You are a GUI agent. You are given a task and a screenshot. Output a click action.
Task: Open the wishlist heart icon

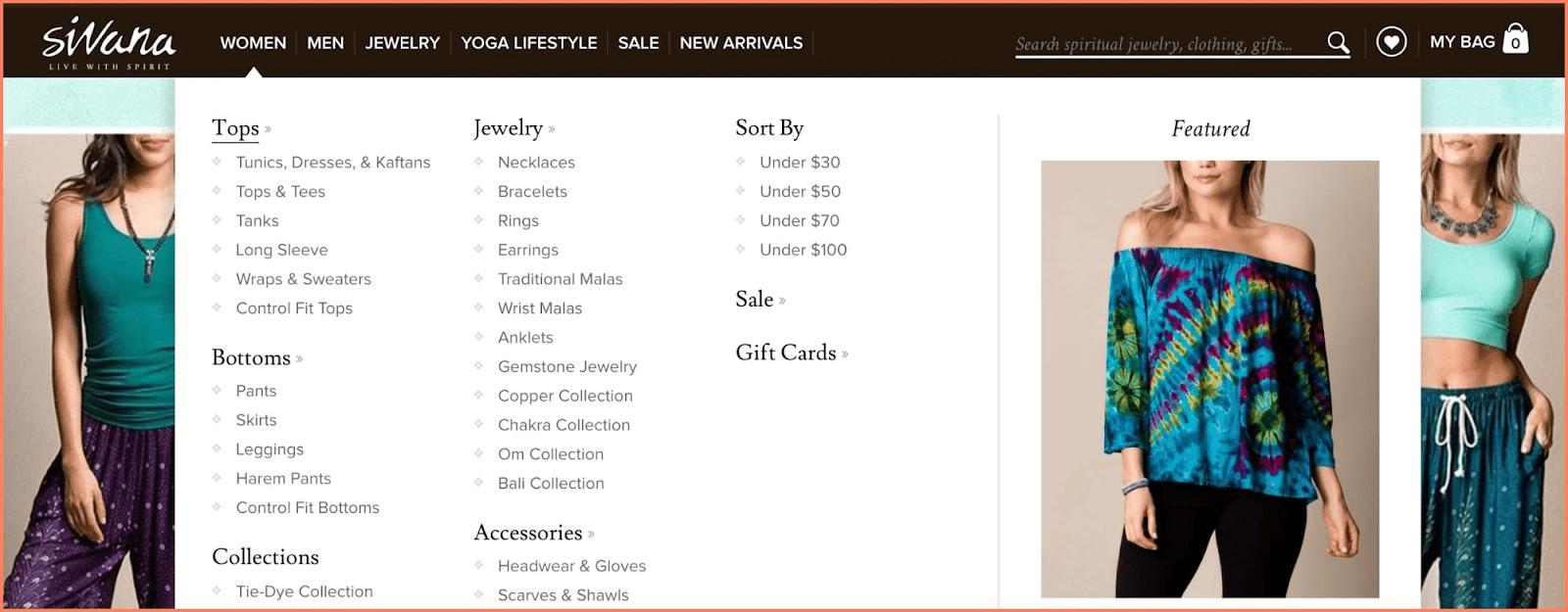click(x=1391, y=42)
